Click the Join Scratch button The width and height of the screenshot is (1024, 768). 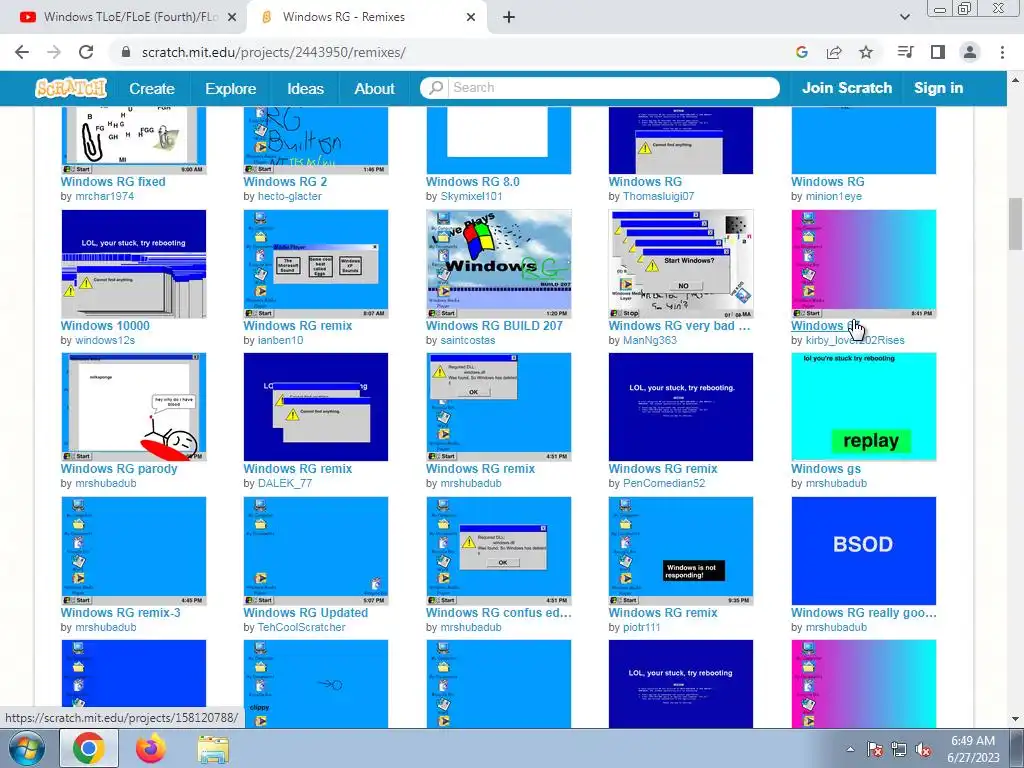846,88
